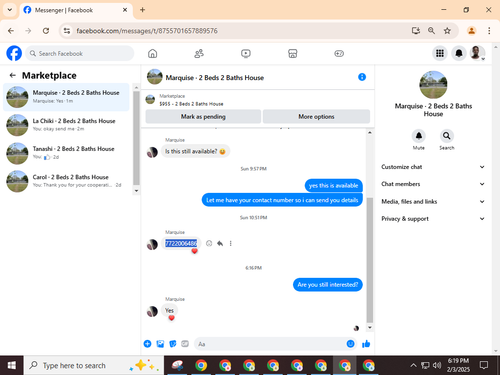Open Chrome zoom magnifier icon

pyautogui.click(x=431, y=31)
